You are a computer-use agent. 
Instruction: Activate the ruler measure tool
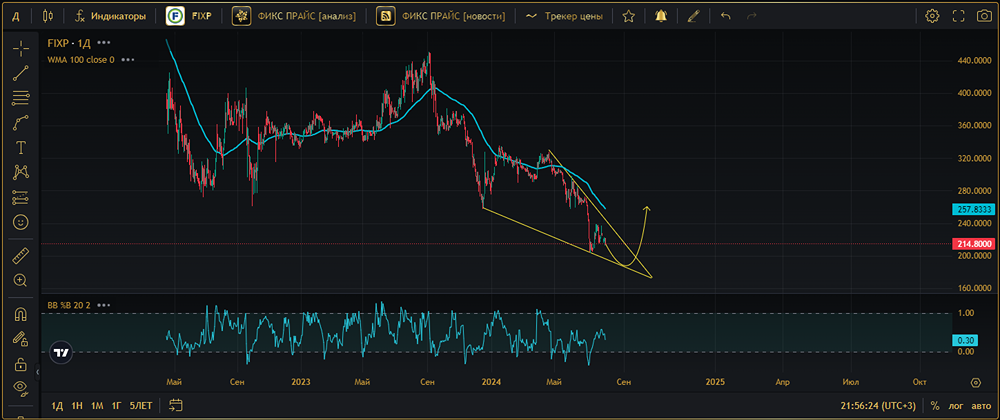(20, 256)
